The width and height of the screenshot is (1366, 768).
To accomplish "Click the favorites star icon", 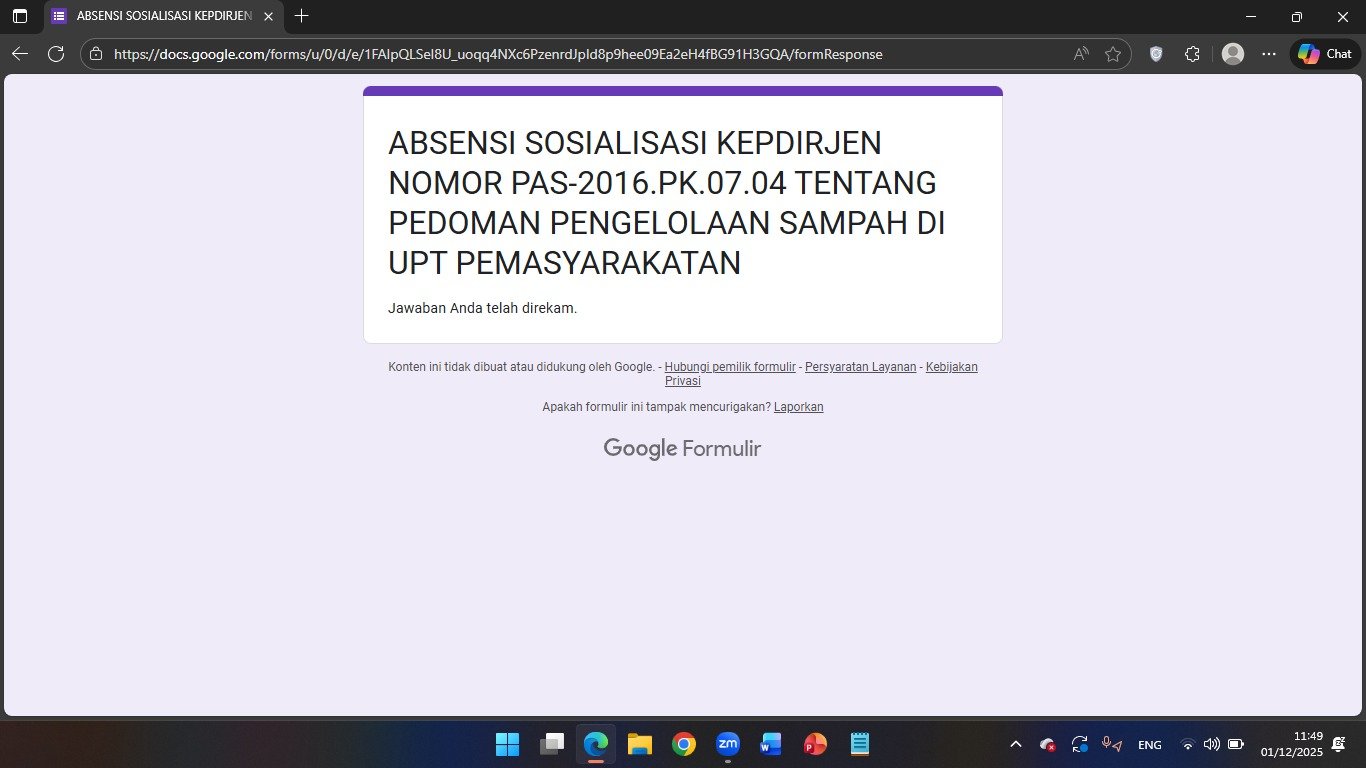I will (x=1112, y=54).
